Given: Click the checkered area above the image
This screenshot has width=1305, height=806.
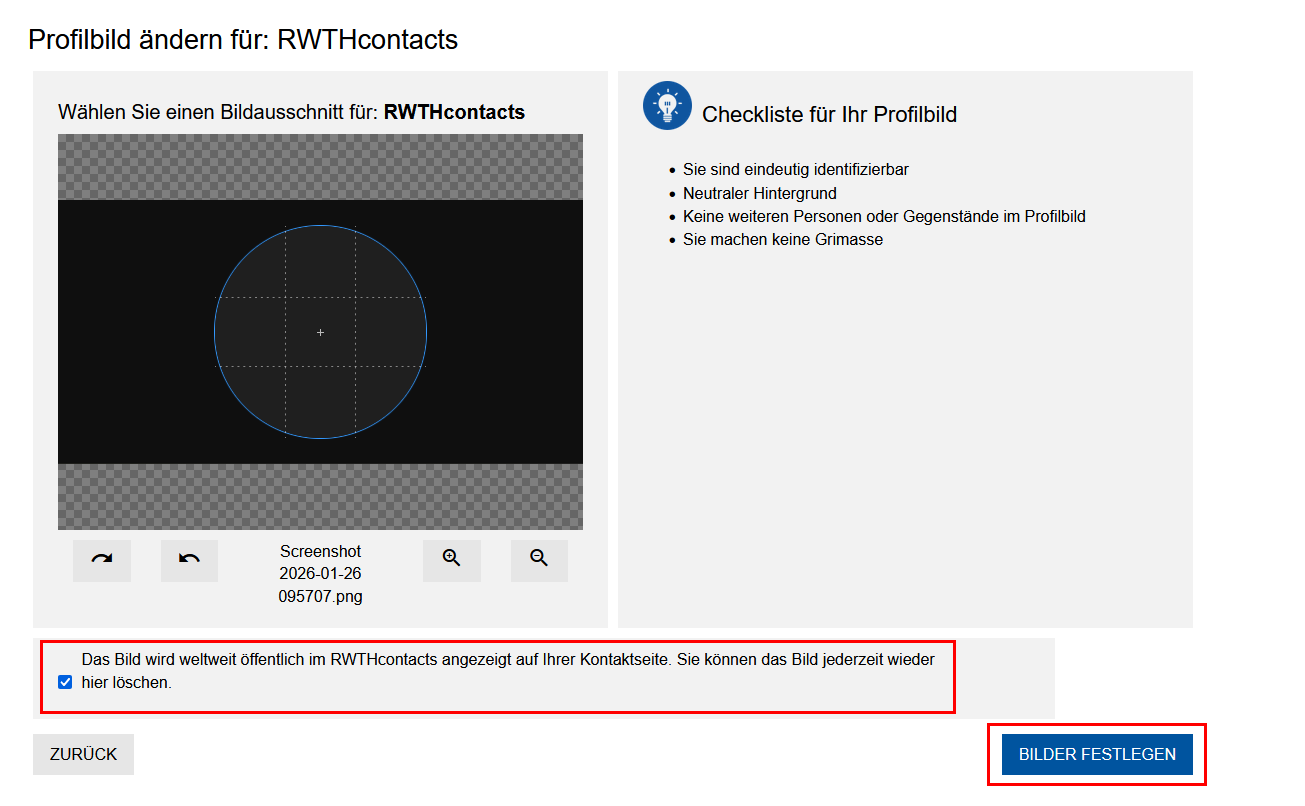Looking at the screenshot, I should coord(320,167).
